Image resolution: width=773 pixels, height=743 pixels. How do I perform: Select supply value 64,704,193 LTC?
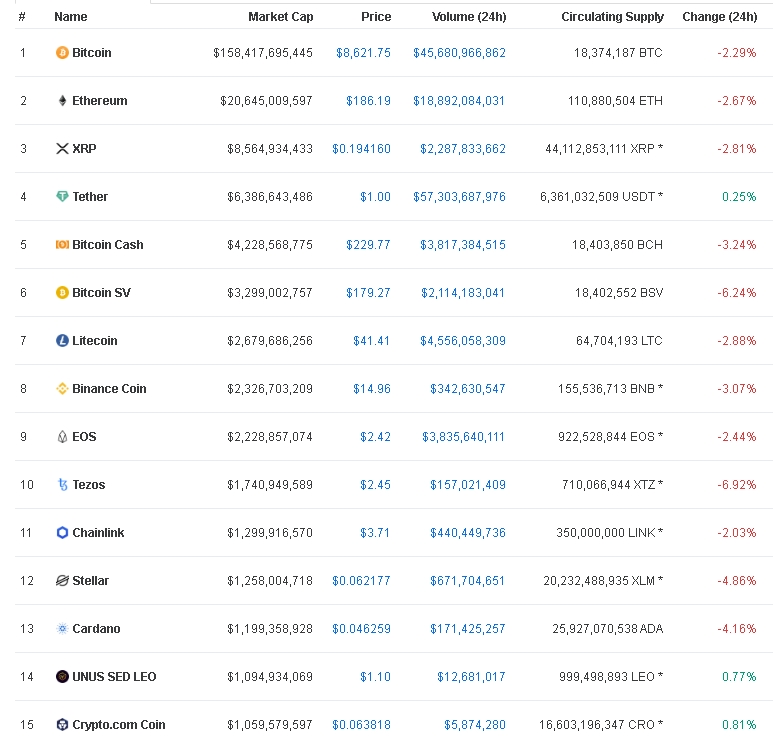619,340
